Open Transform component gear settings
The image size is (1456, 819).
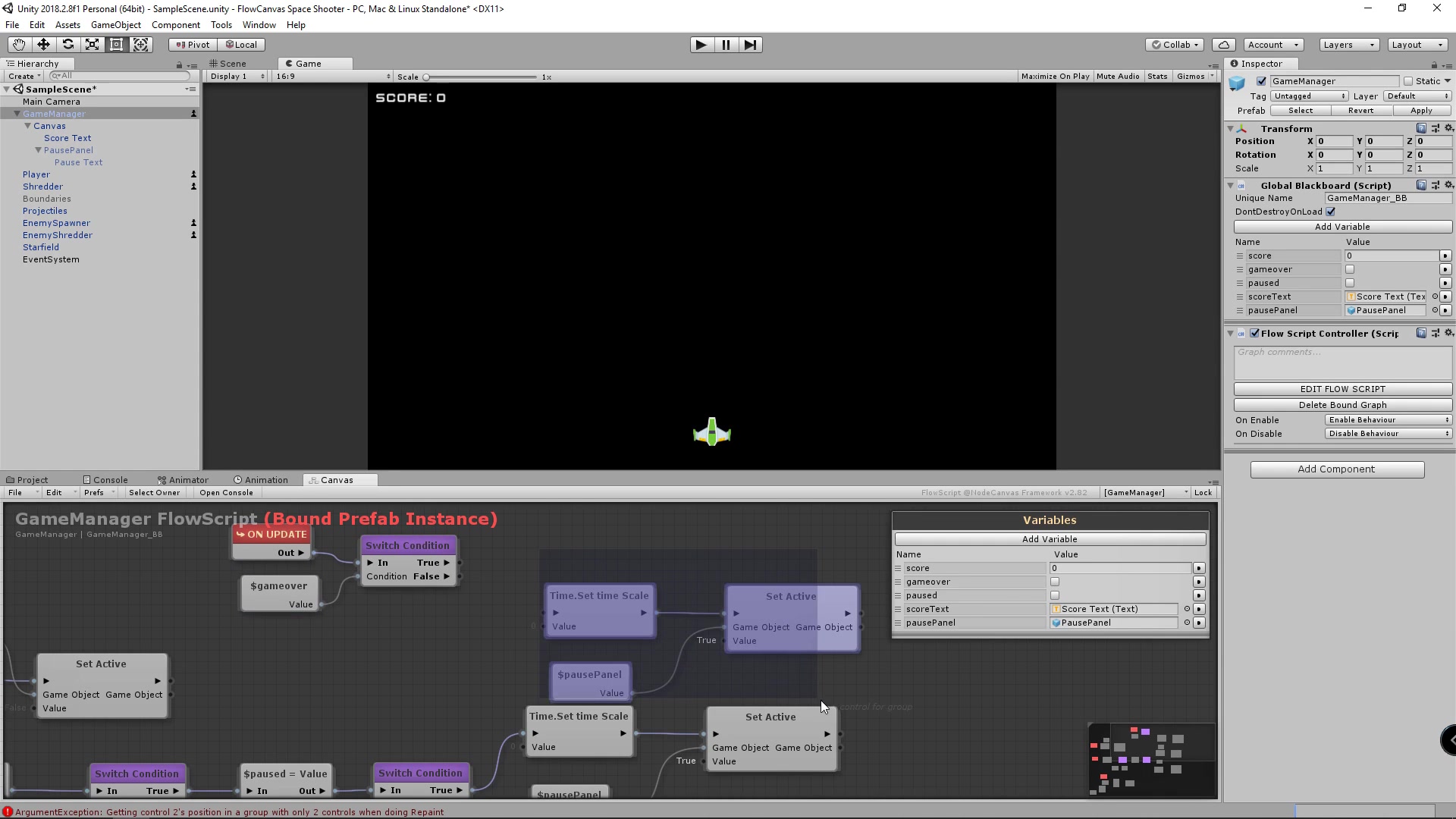[1448, 128]
